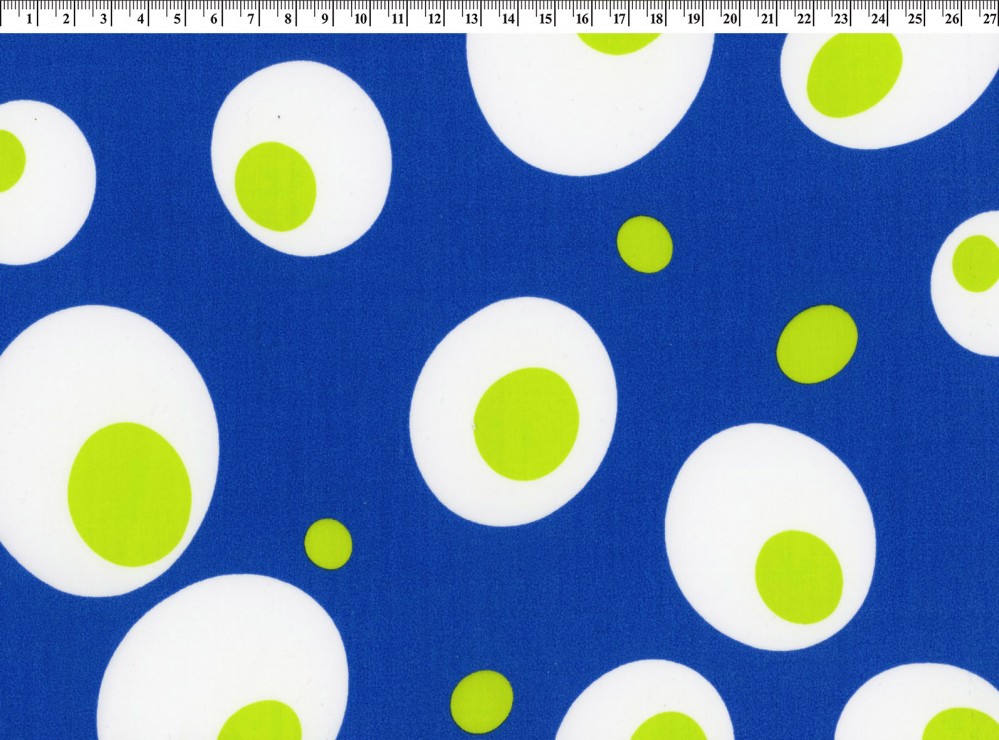Select the ruler number "27"

click(989, 19)
